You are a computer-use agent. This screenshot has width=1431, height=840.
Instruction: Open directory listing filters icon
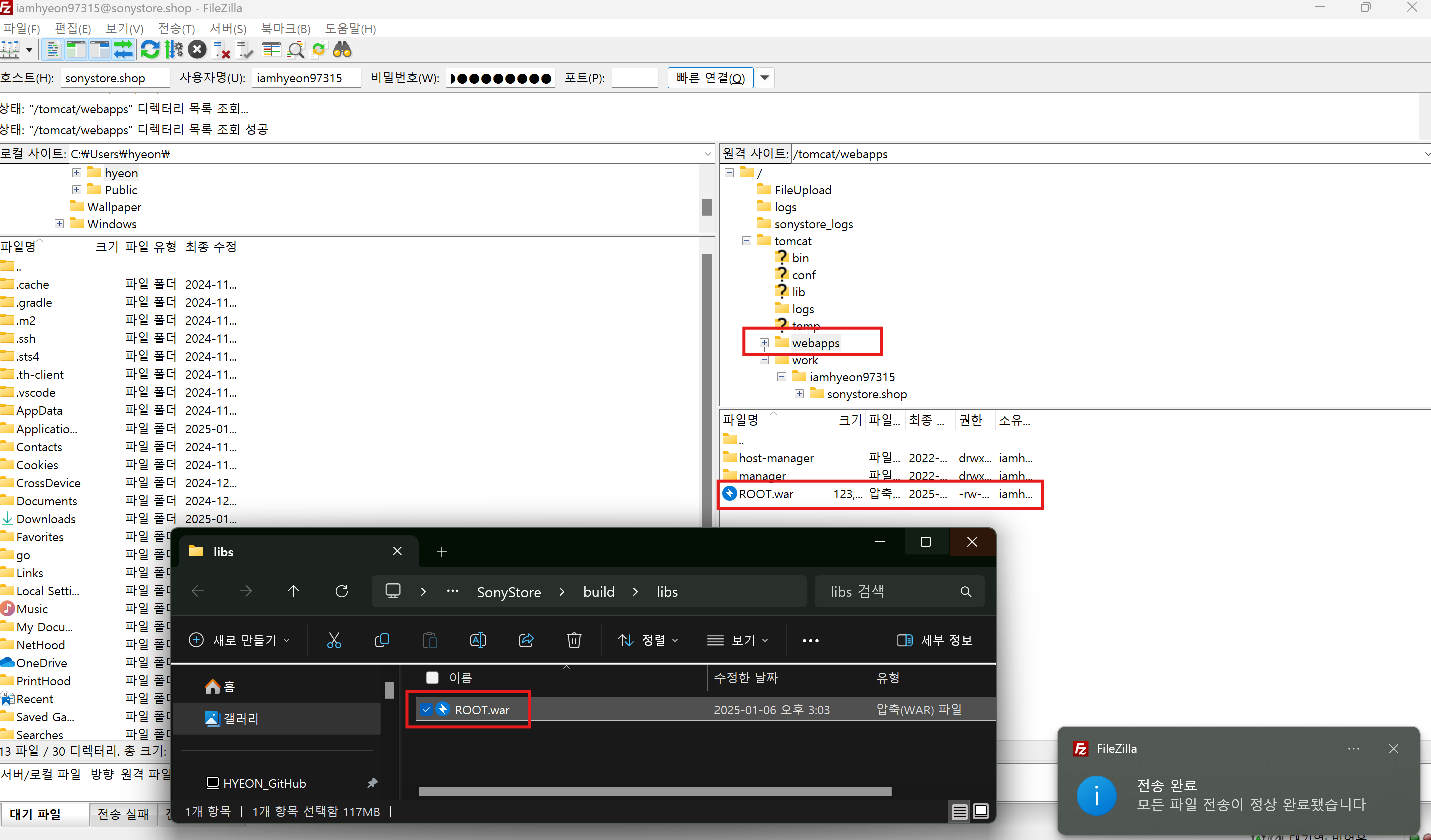point(272,50)
